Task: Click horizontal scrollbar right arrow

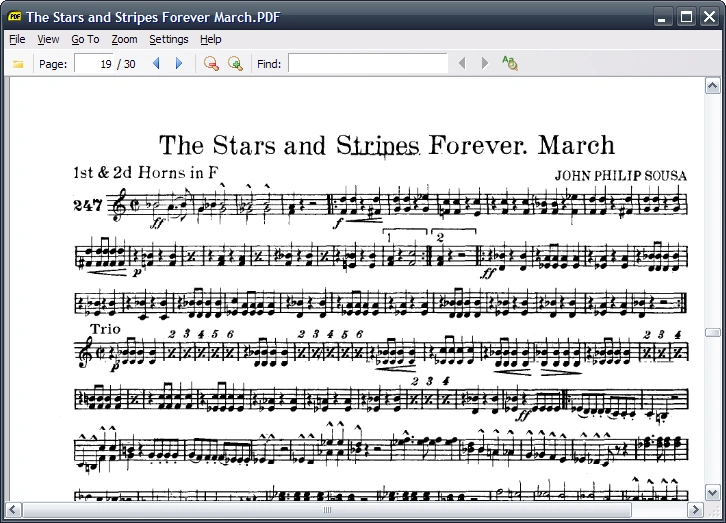Action: [x=695, y=510]
